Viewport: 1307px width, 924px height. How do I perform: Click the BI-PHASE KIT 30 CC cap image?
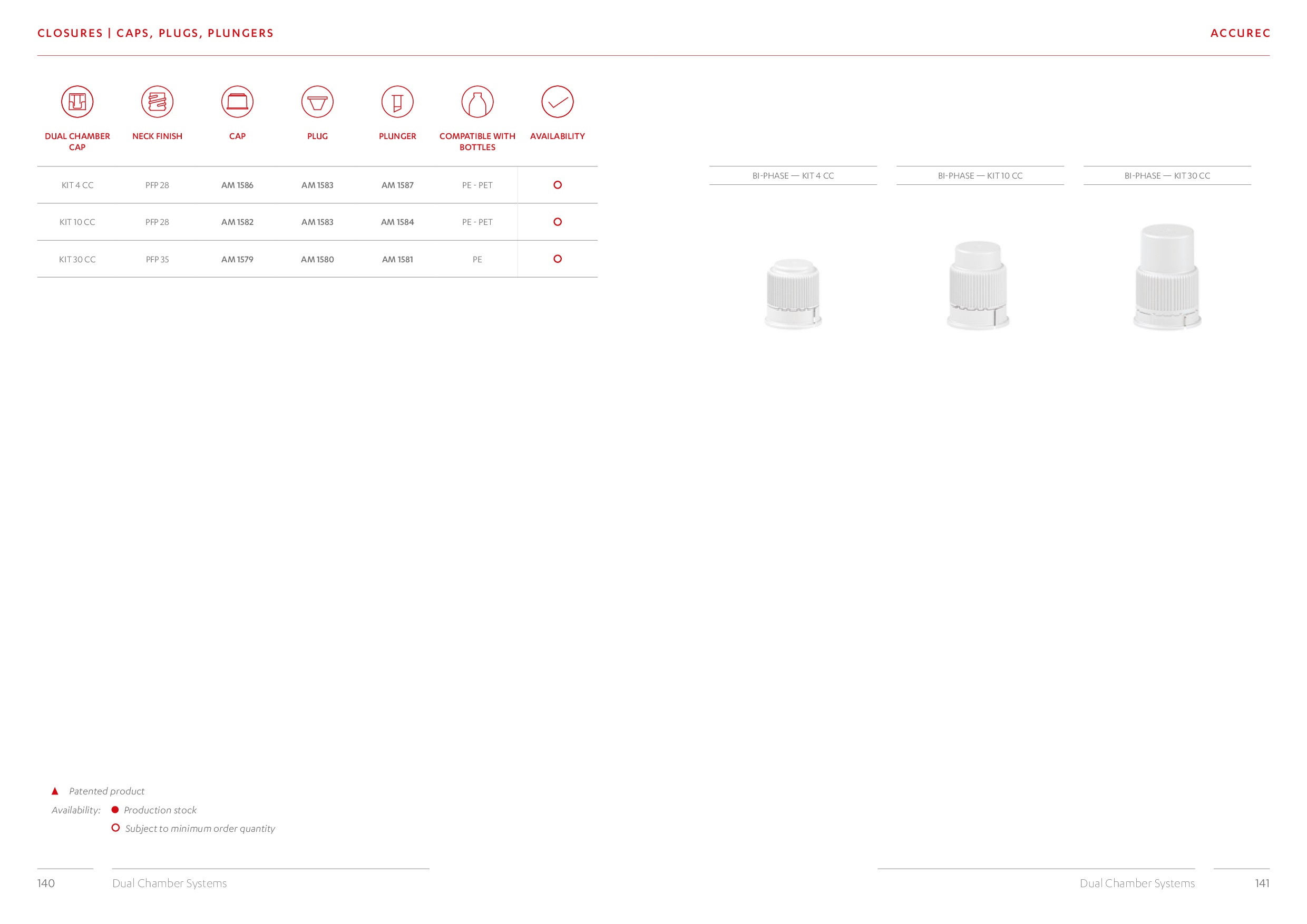click(1167, 277)
